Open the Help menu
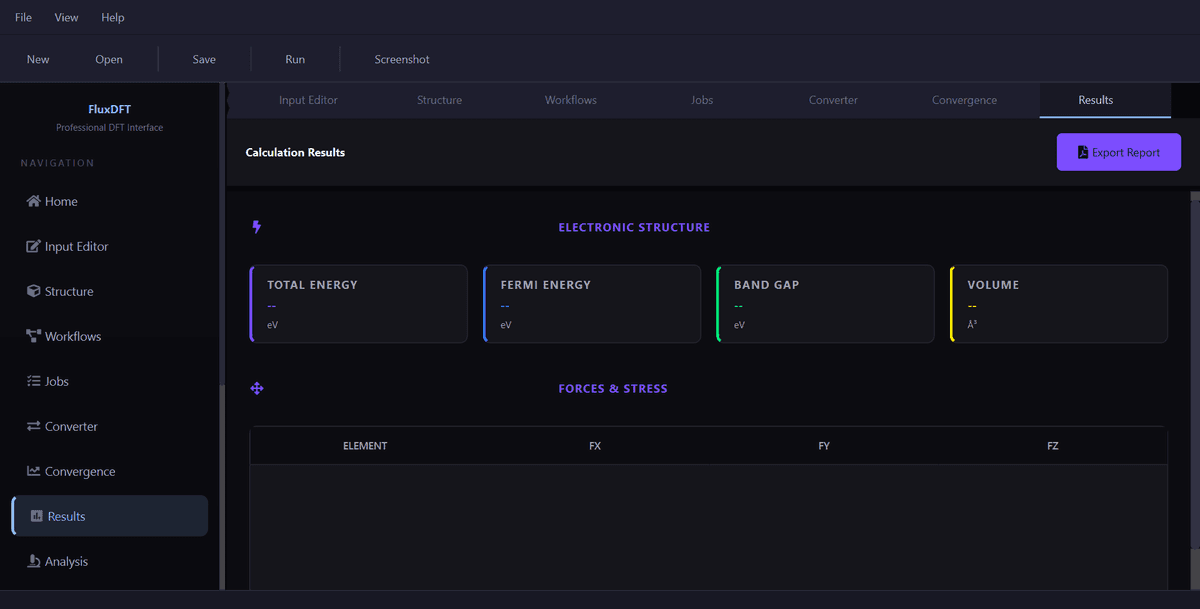The width and height of the screenshot is (1200, 609). 113,17
